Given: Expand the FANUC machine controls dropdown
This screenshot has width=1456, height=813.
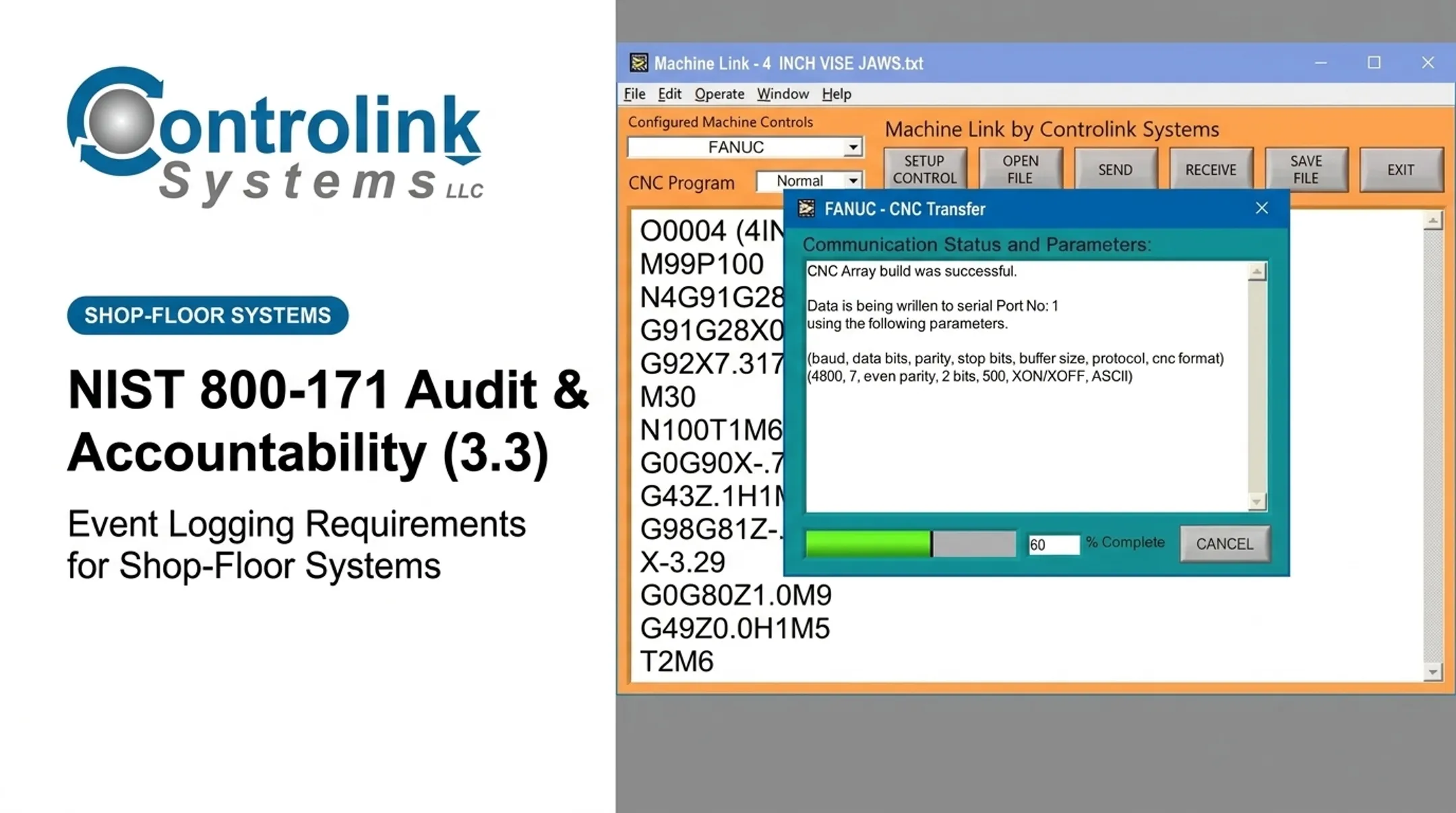Looking at the screenshot, I should click(x=853, y=147).
